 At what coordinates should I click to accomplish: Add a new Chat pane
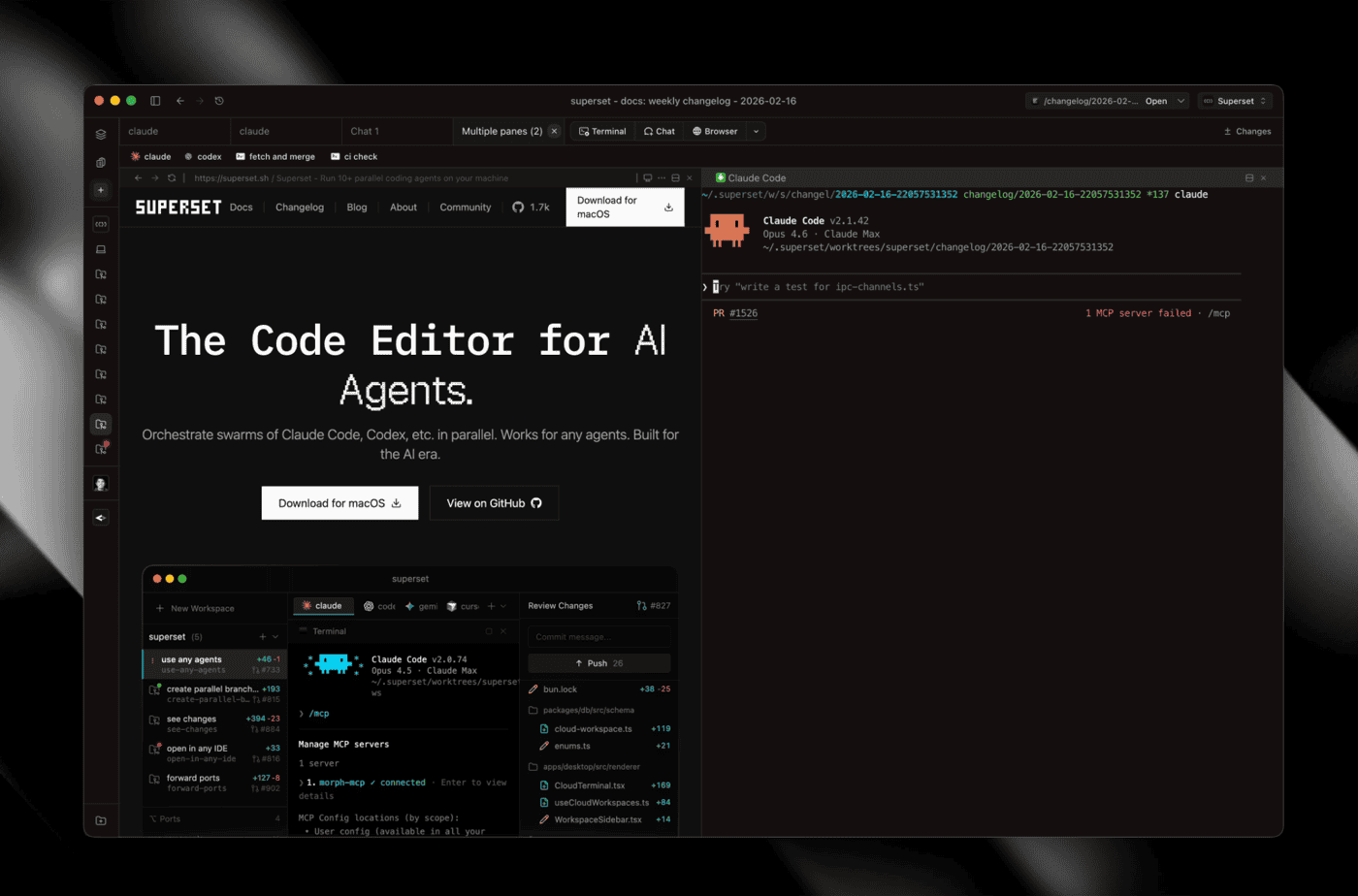click(660, 131)
